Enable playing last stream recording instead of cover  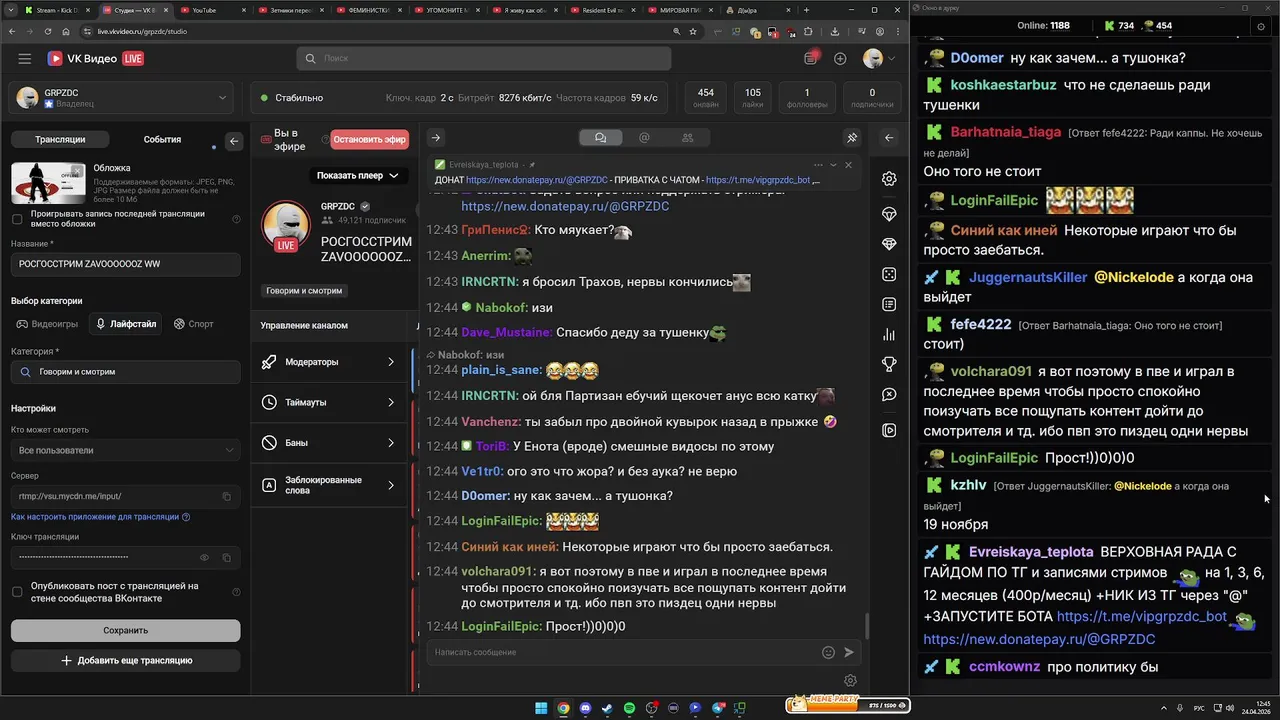(x=17, y=219)
